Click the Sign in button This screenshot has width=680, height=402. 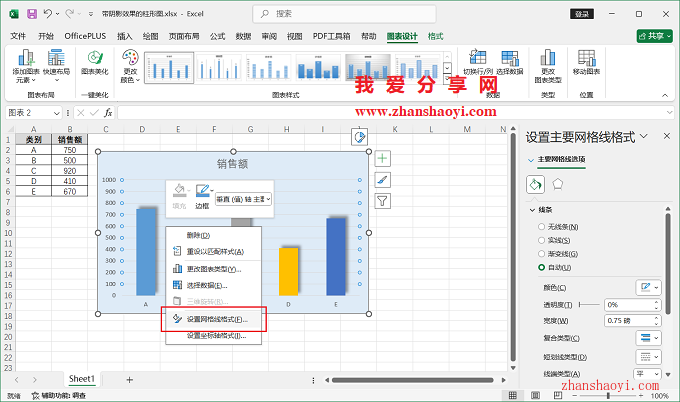582,14
